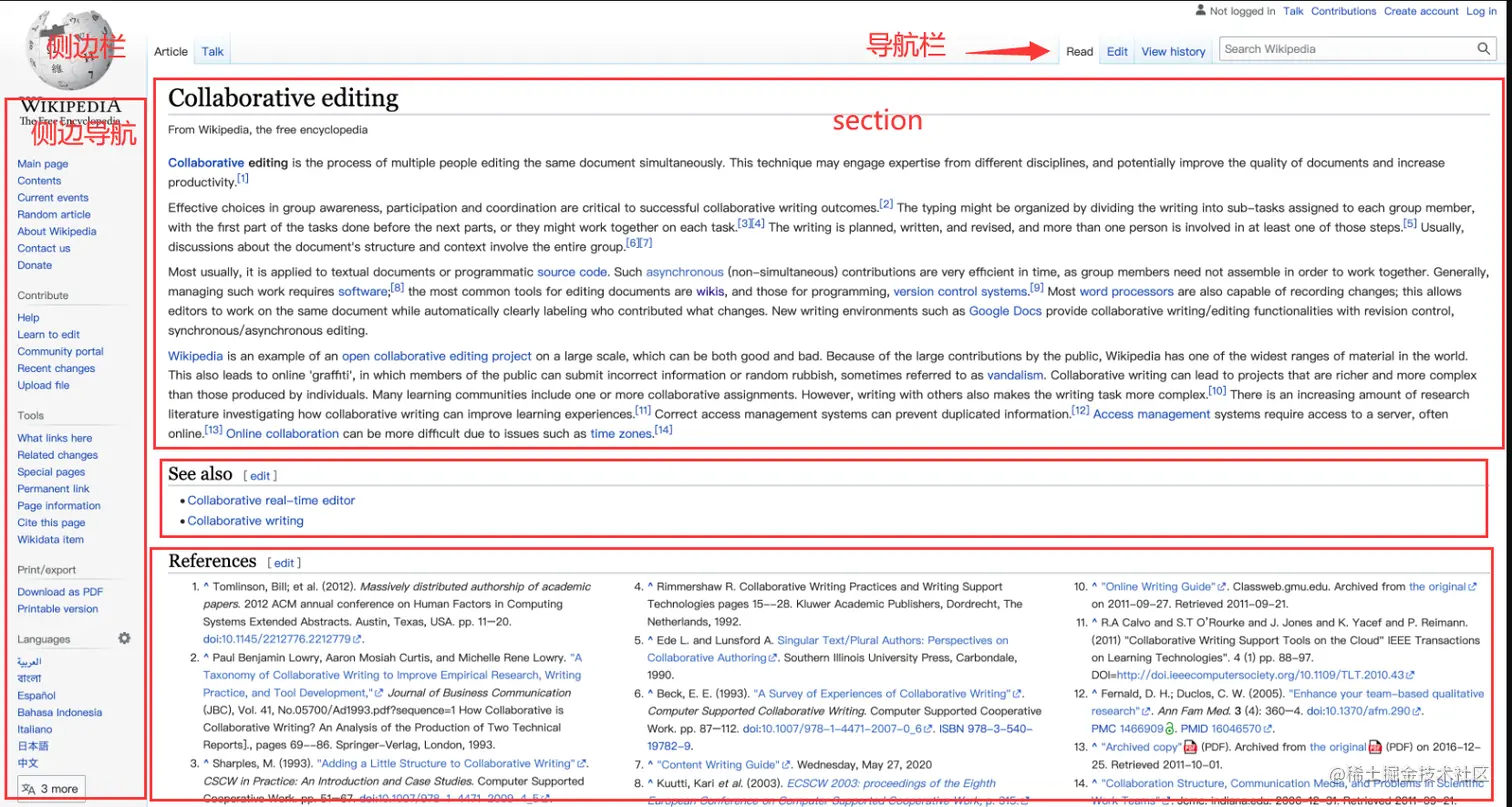
Task: Open Contents in the sidebar
Action: point(39,181)
